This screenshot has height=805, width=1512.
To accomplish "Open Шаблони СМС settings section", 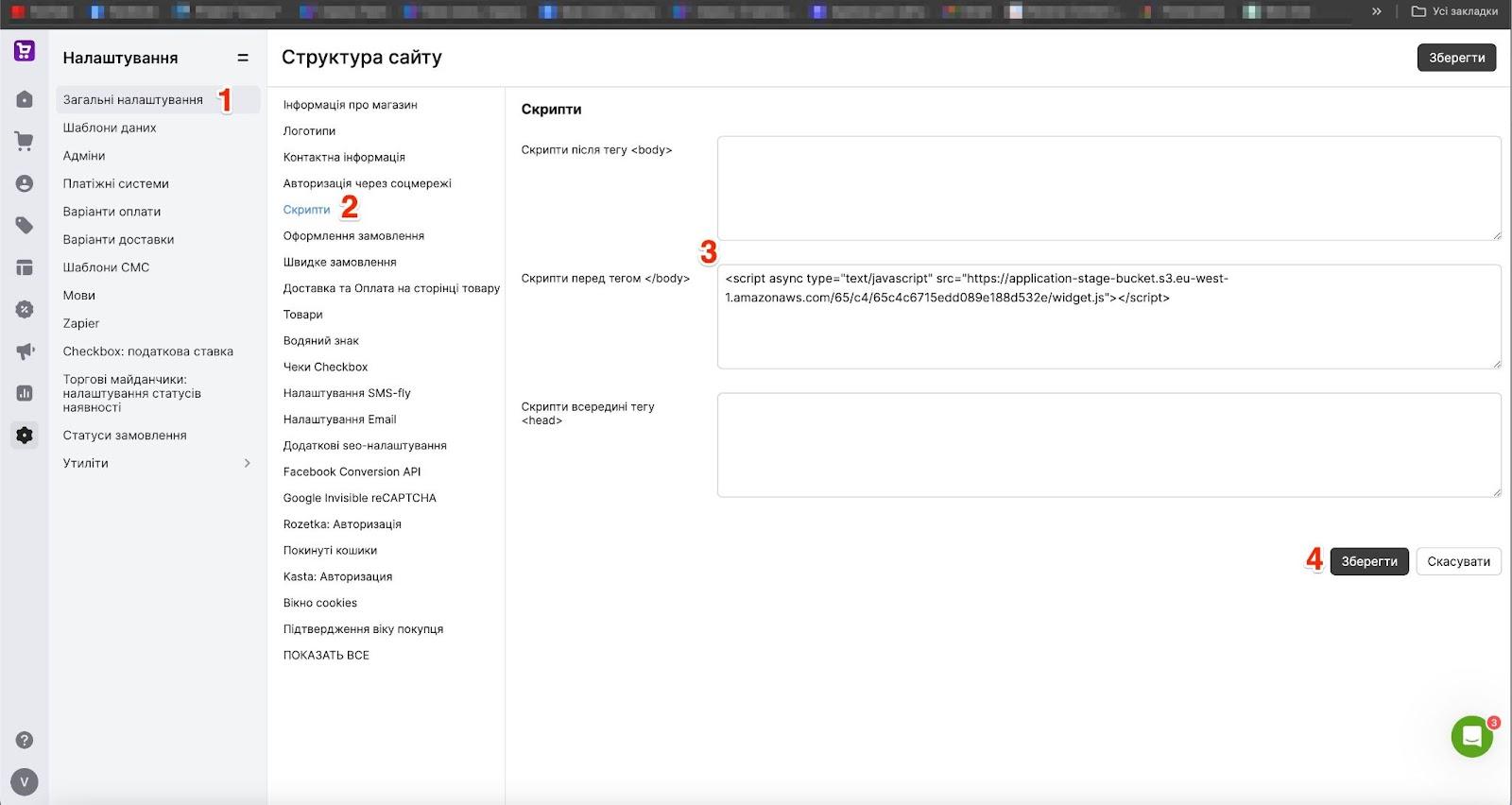I will point(107,267).
